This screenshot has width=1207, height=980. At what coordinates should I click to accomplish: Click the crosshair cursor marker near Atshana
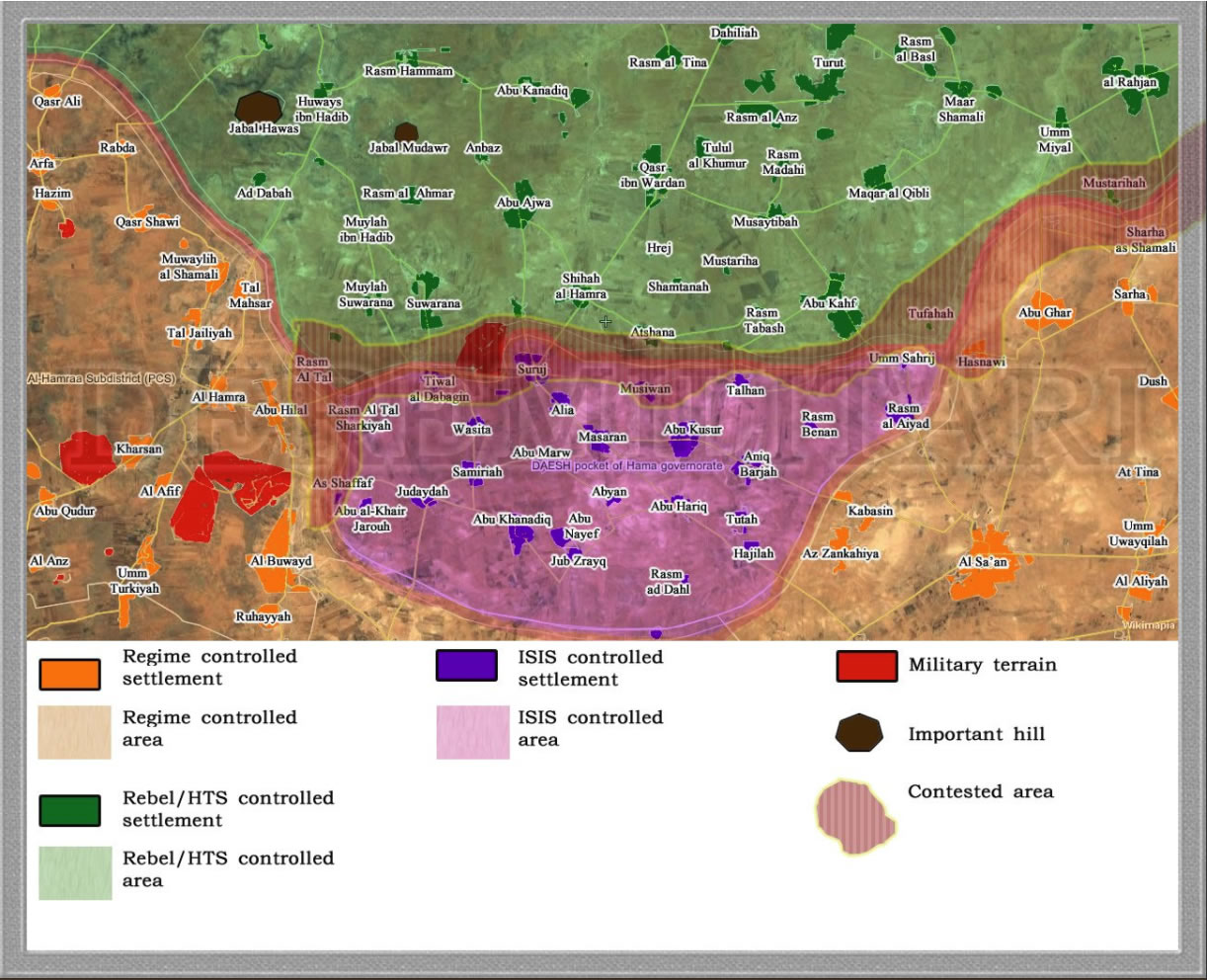(x=605, y=322)
